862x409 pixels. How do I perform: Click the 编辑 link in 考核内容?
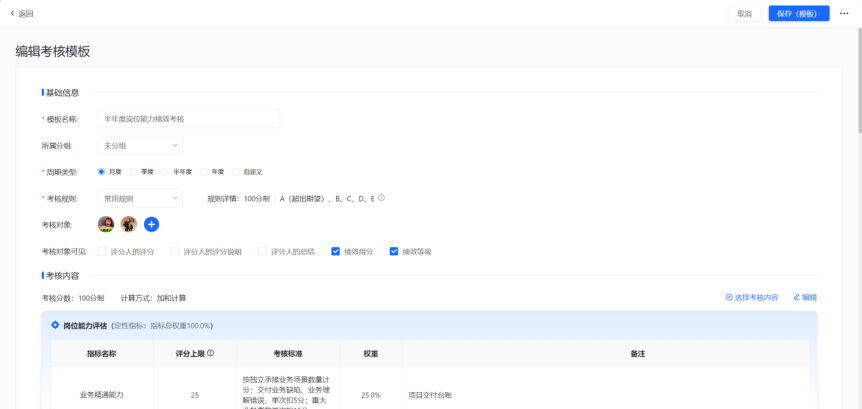coord(805,297)
